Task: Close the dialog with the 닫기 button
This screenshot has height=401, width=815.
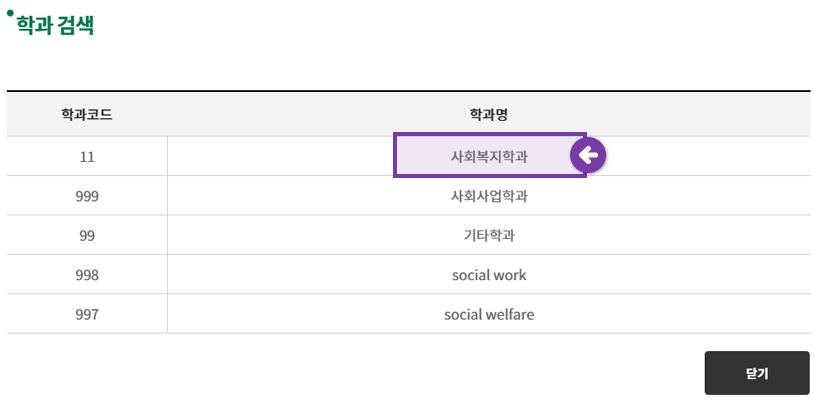Action: [x=757, y=373]
